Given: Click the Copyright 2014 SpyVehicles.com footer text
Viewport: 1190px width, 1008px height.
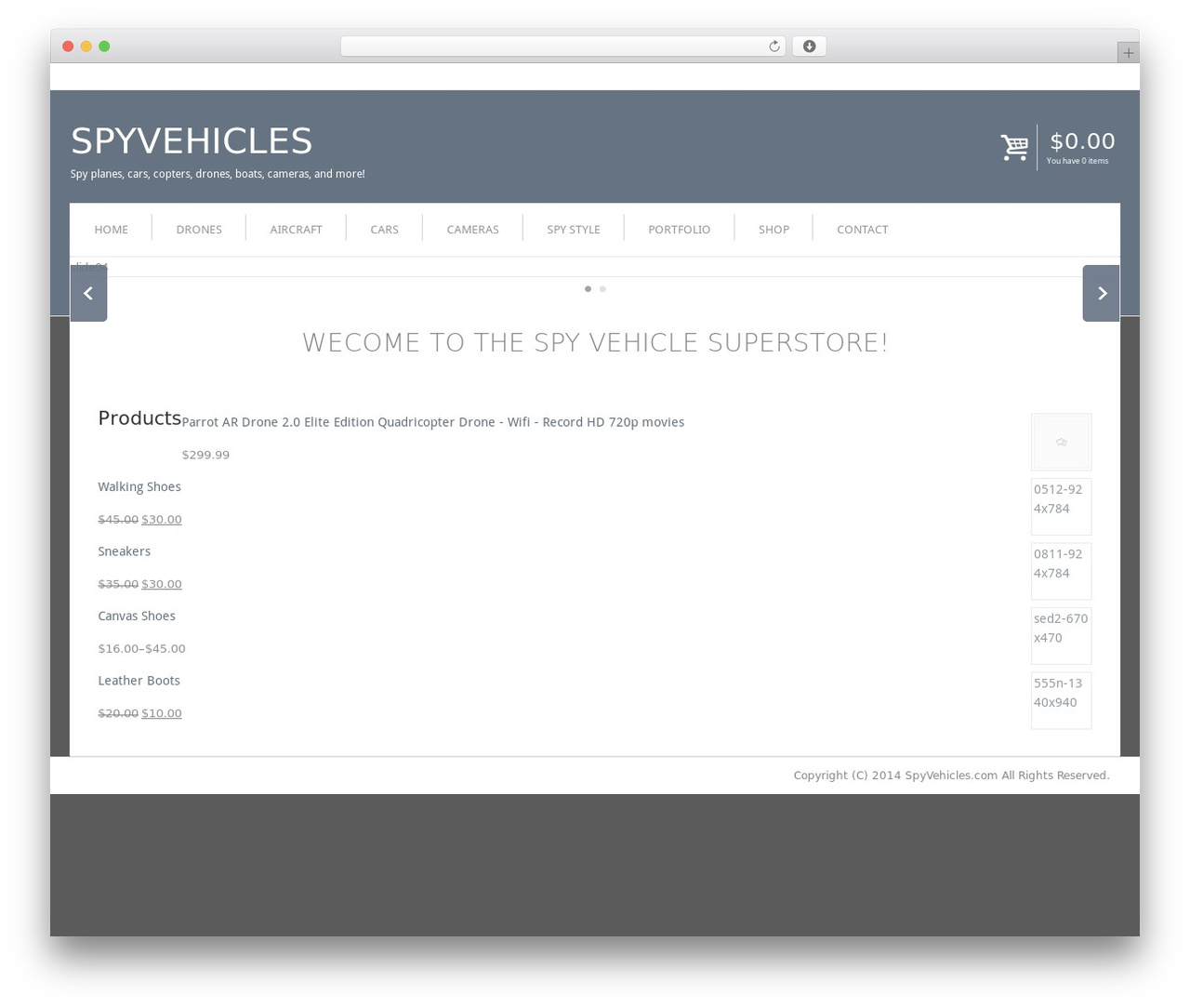Looking at the screenshot, I should click(x=951, y=776).
